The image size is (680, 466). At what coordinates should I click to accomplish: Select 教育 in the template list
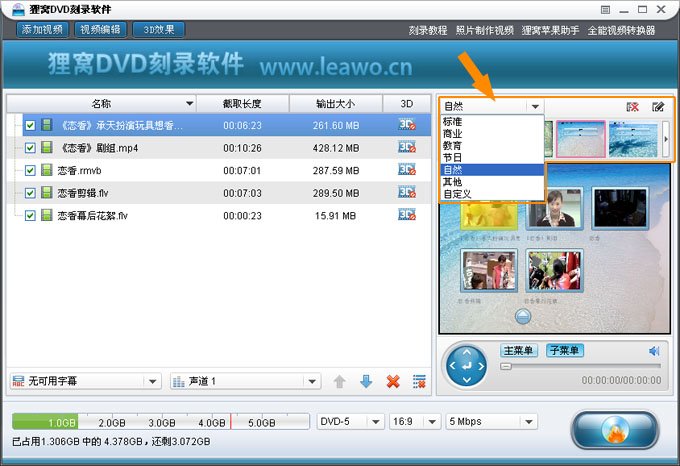[493, 146]
